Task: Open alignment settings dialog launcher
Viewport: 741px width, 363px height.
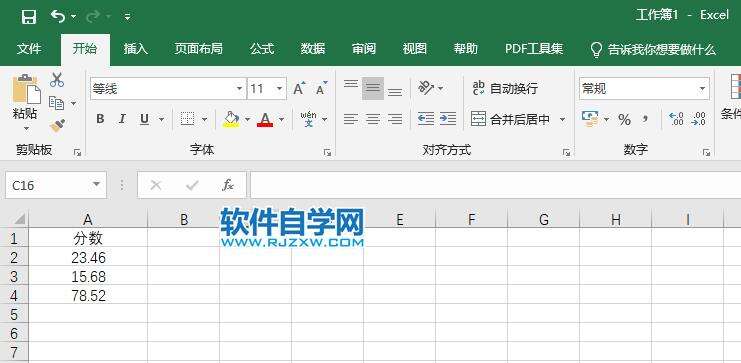Action: 566,153
